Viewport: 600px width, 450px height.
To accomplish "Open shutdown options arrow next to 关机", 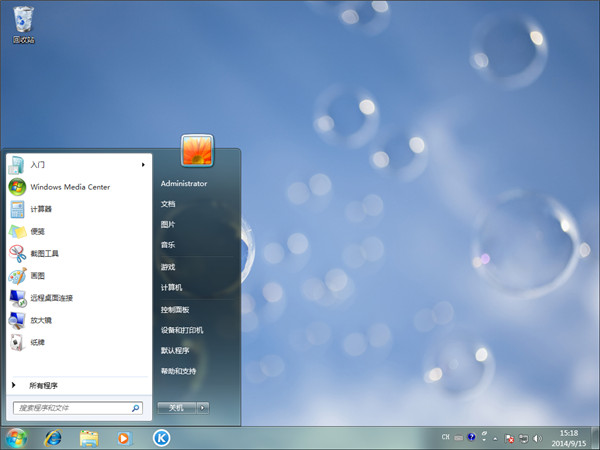I will click(203, 408).
